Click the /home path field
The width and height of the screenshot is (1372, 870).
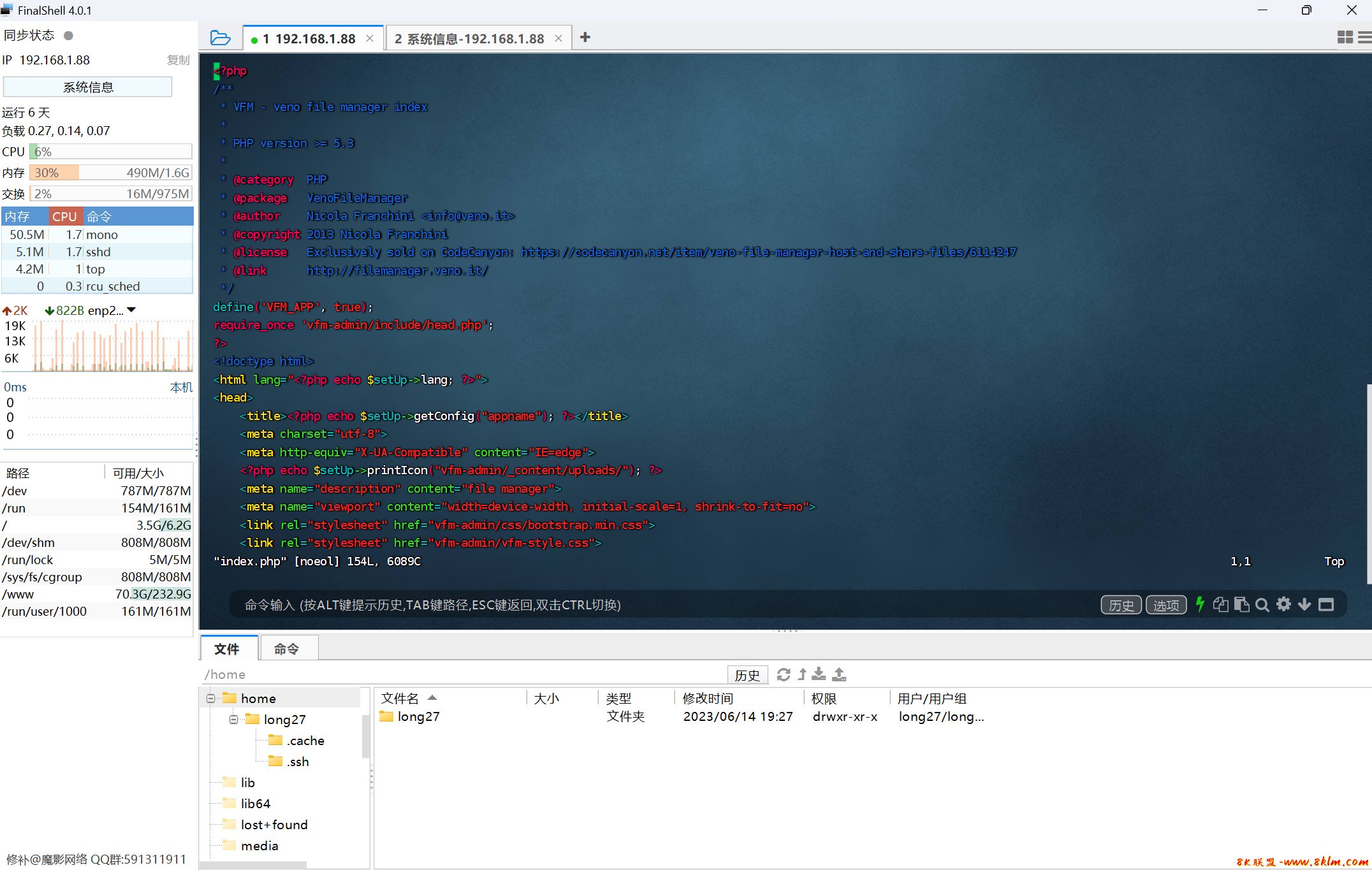coord(464,674)
